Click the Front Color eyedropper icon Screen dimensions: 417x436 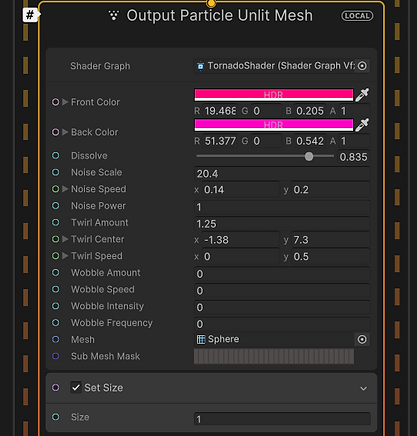362,95
